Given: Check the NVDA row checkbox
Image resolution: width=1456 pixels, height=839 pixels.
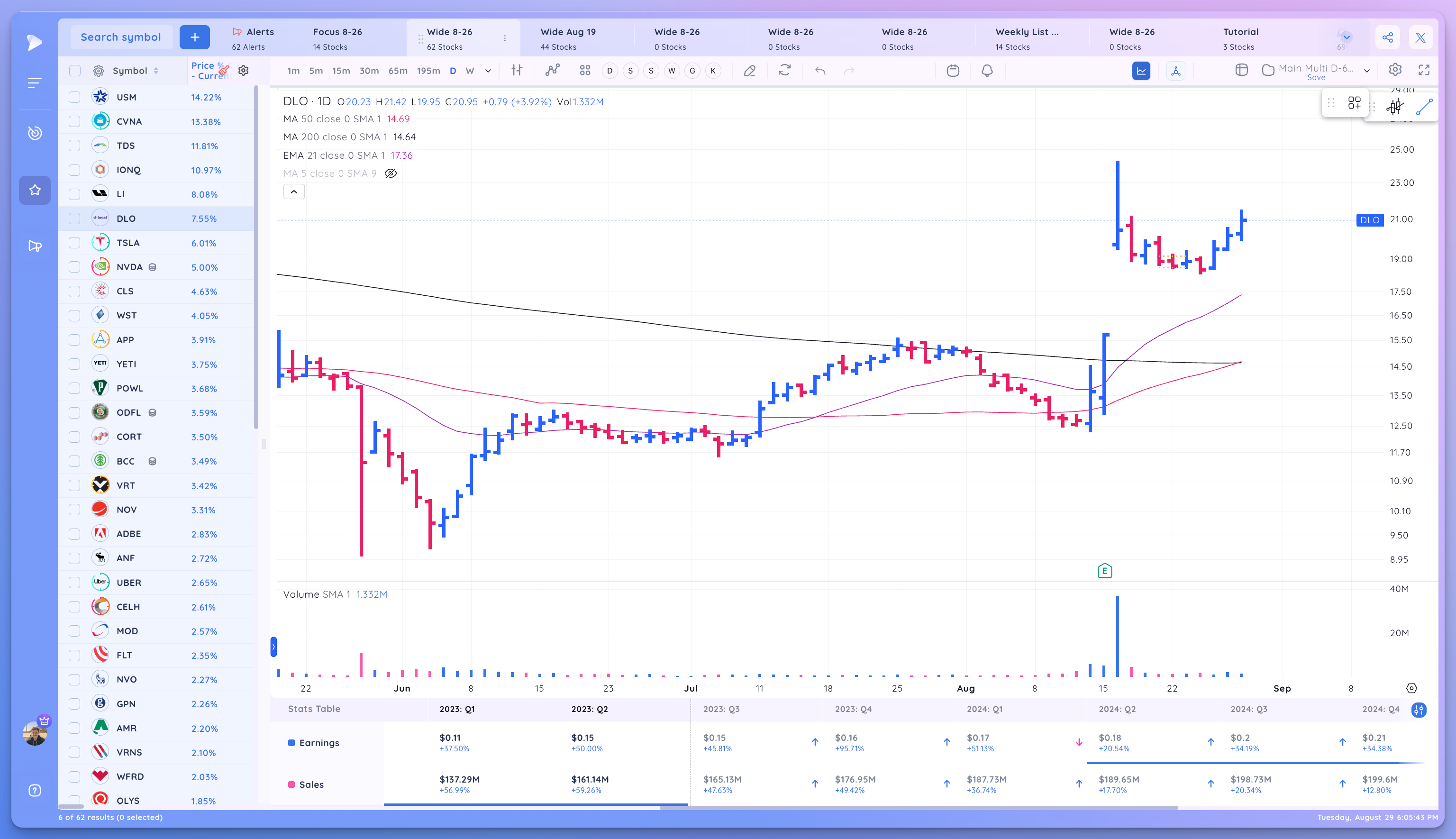Looking at the screenshot, I should [x=74, y=267].
